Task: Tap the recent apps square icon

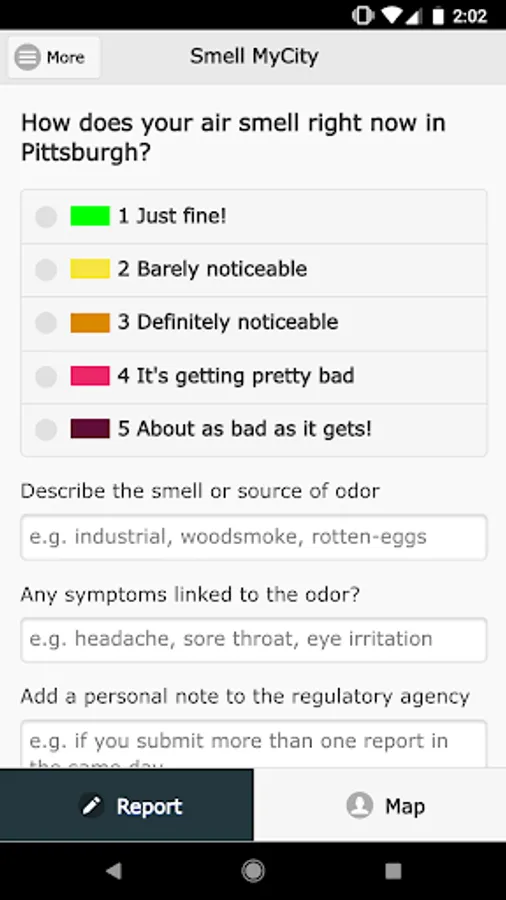Action: (393, 871)
